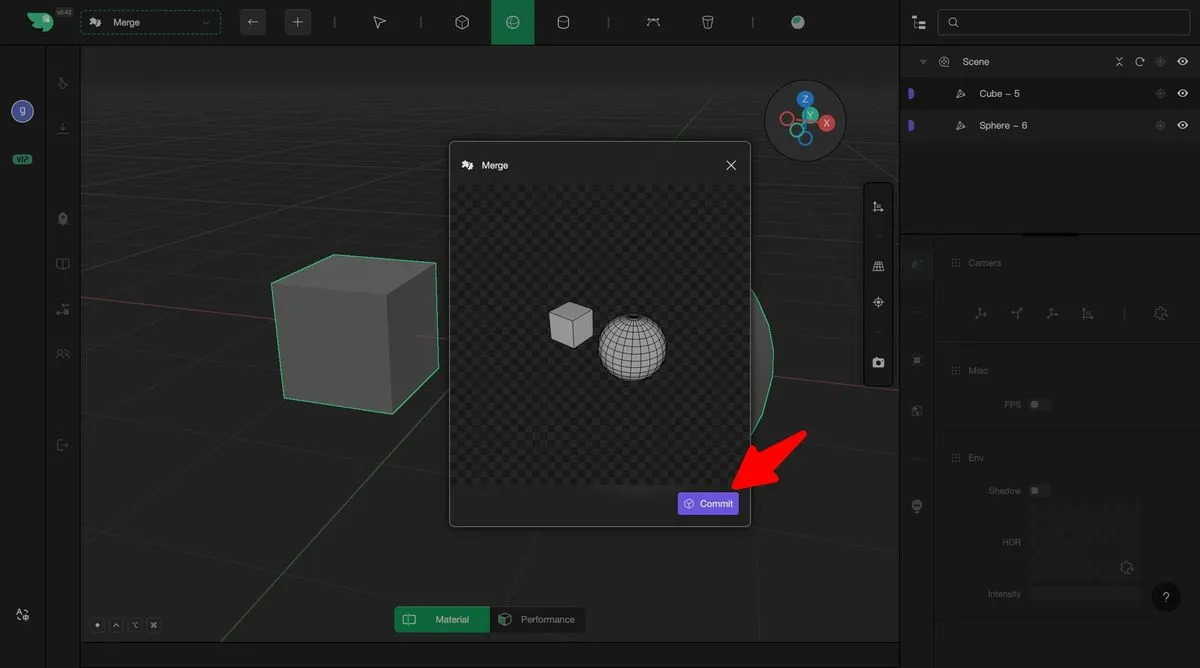Close the Merge dialog
Image resolution: width=1200 pixels, height=668 pixels.
731,165
